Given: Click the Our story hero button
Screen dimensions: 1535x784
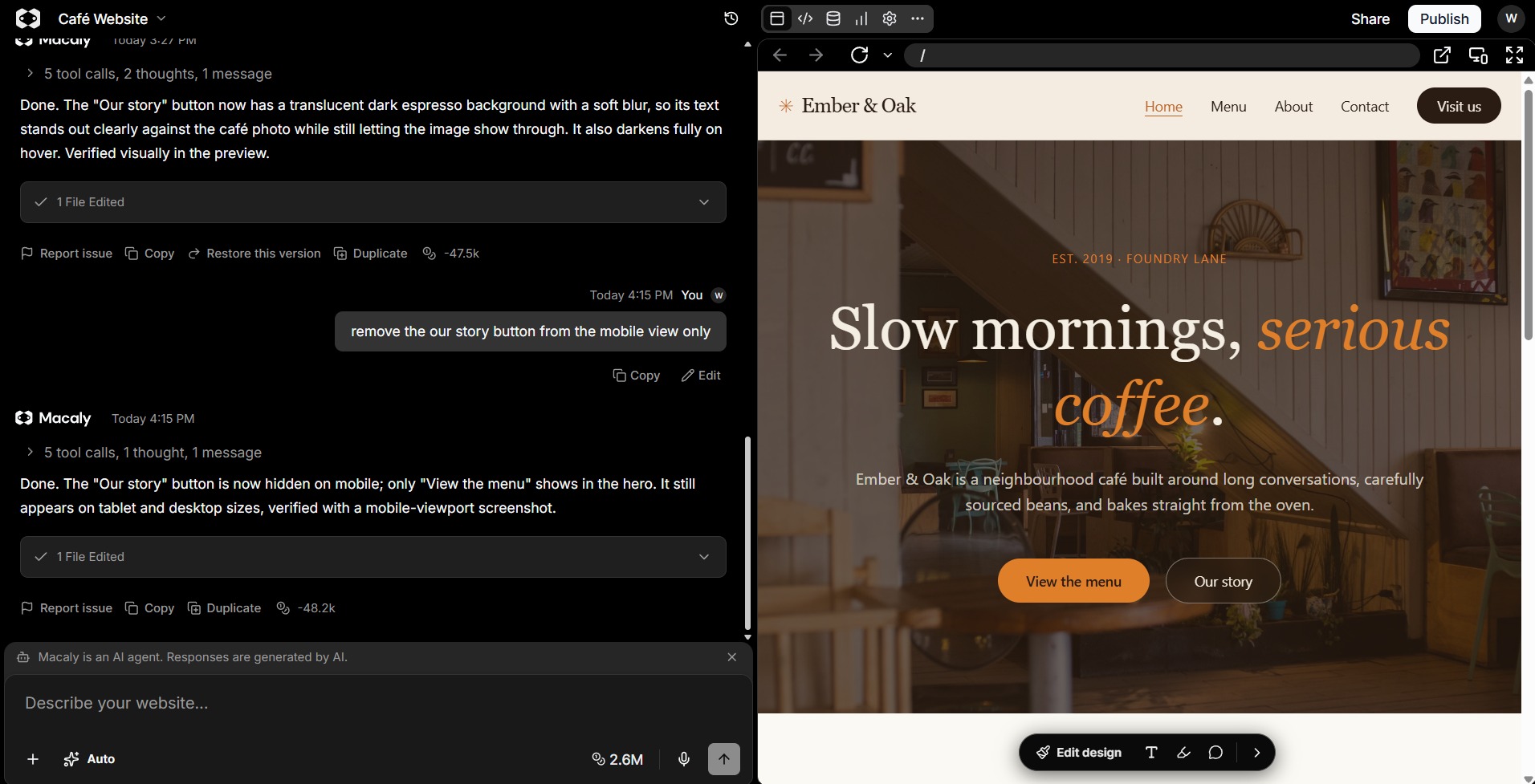Looking at the screenshot, I should (x=1223, y=581).
